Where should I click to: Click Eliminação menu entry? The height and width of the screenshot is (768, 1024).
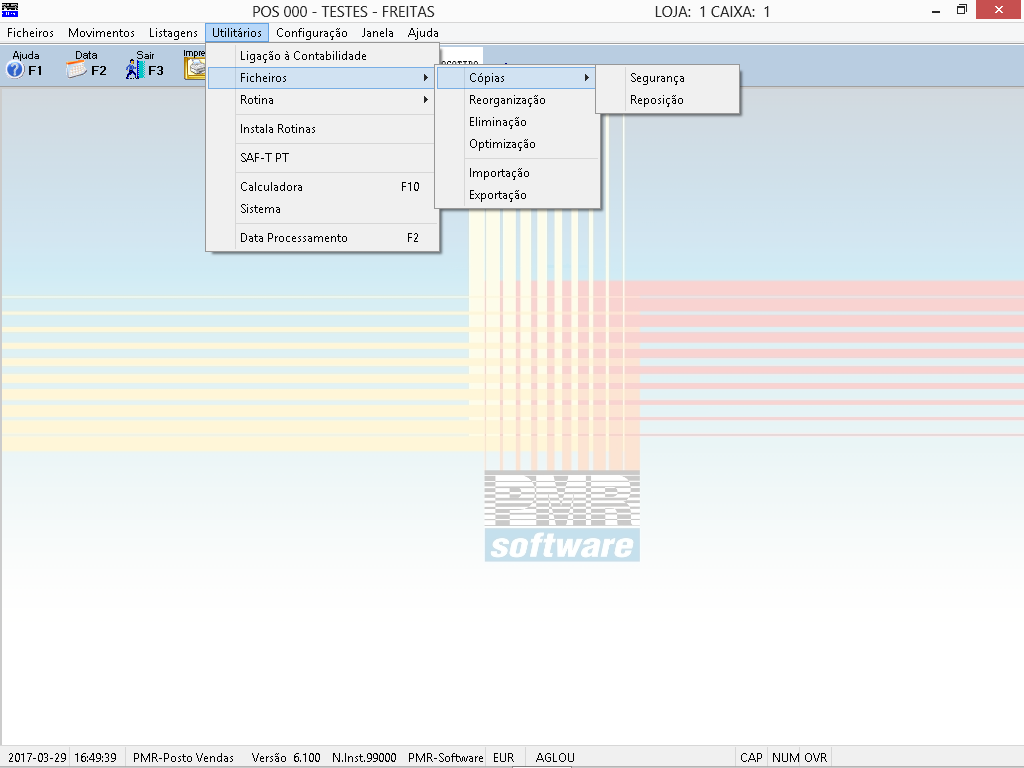point(498,122)
